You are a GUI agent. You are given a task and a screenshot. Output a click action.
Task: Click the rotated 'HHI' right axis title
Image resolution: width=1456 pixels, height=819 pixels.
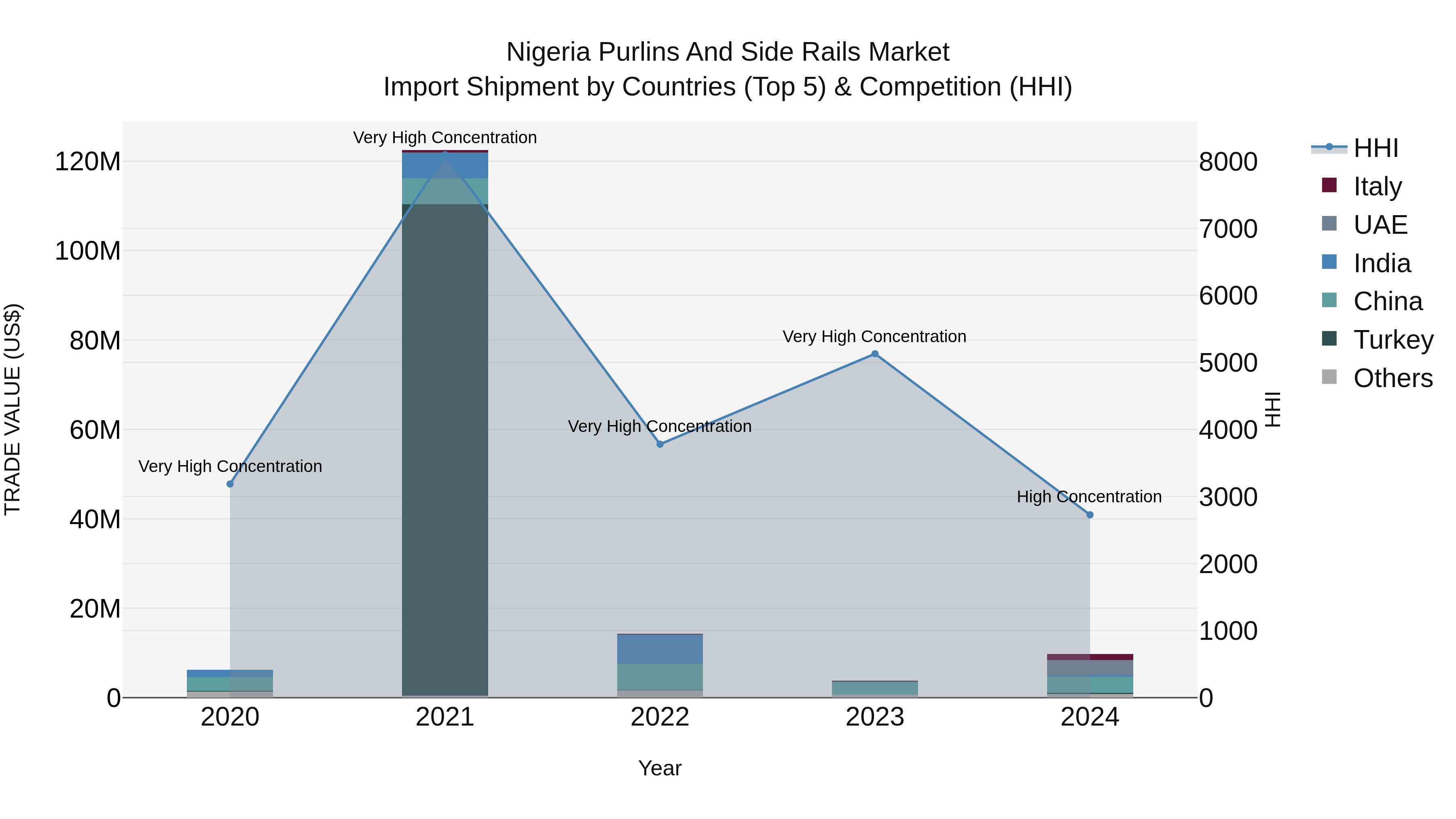coord(1273,409)
